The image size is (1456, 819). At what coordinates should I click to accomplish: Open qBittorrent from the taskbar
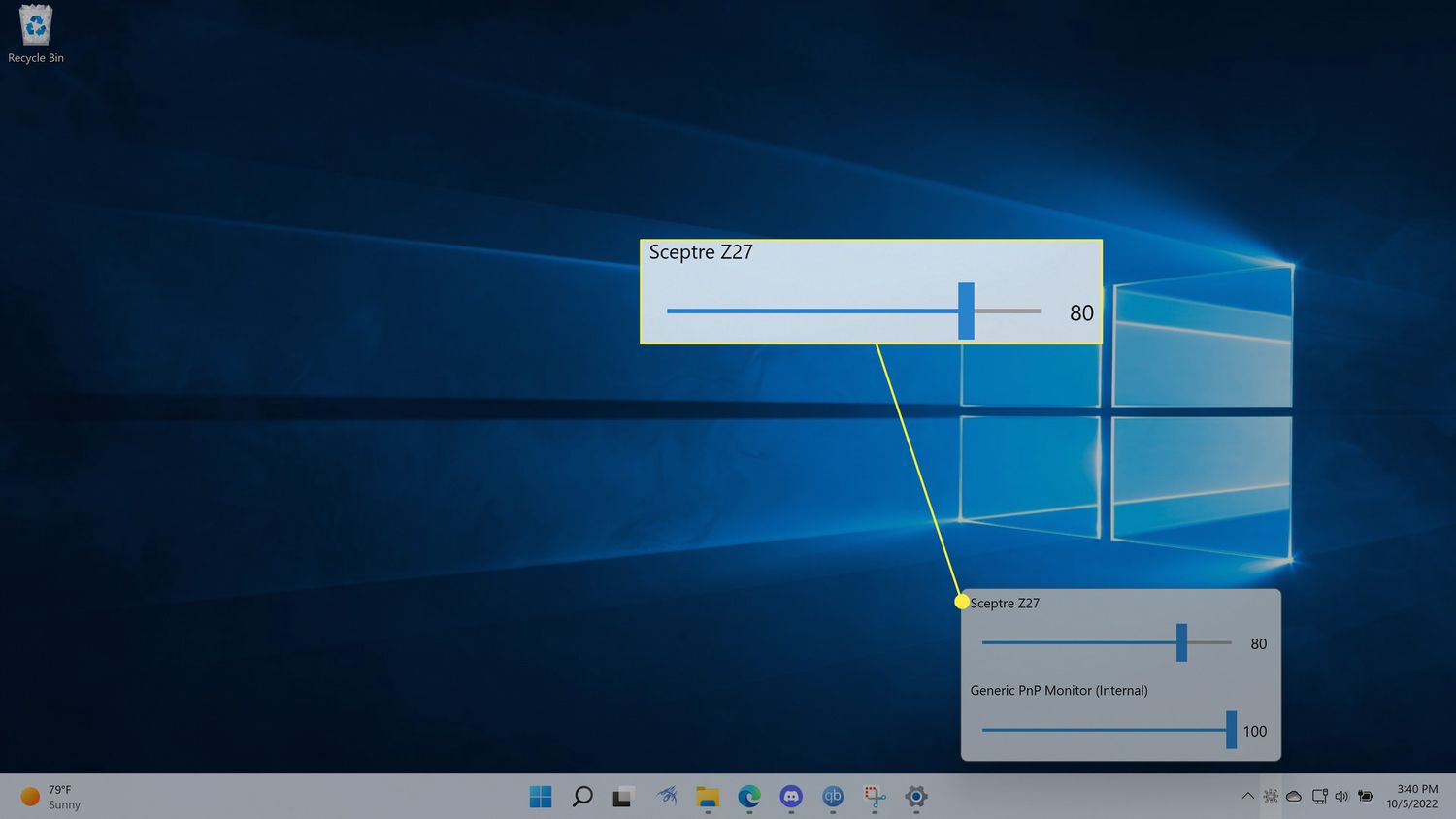point(833,797)
